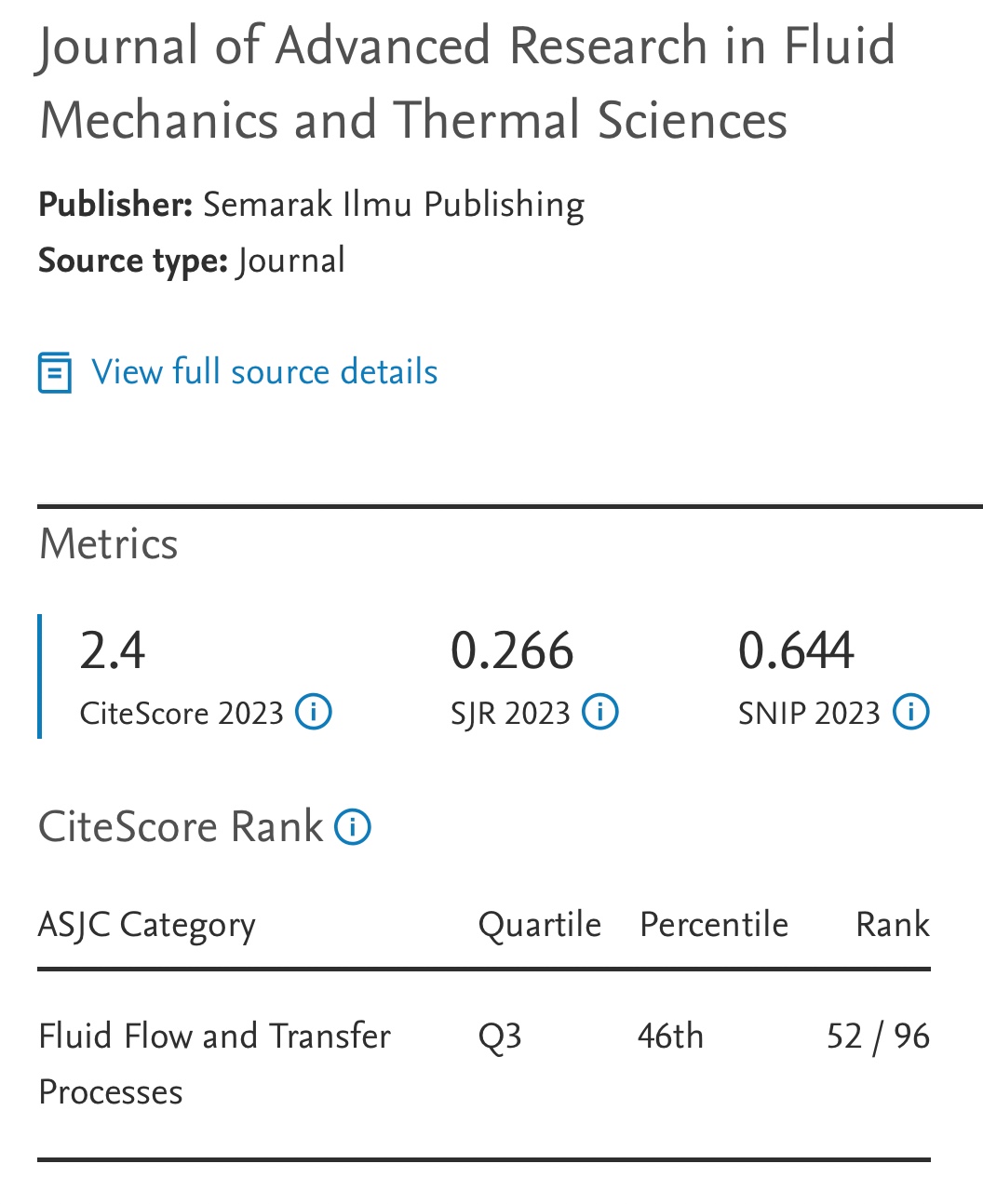Screen dimensions: 983x1204
Task: Click the info icon next to CiteScore Rank
Action: [x=353, y=826]
